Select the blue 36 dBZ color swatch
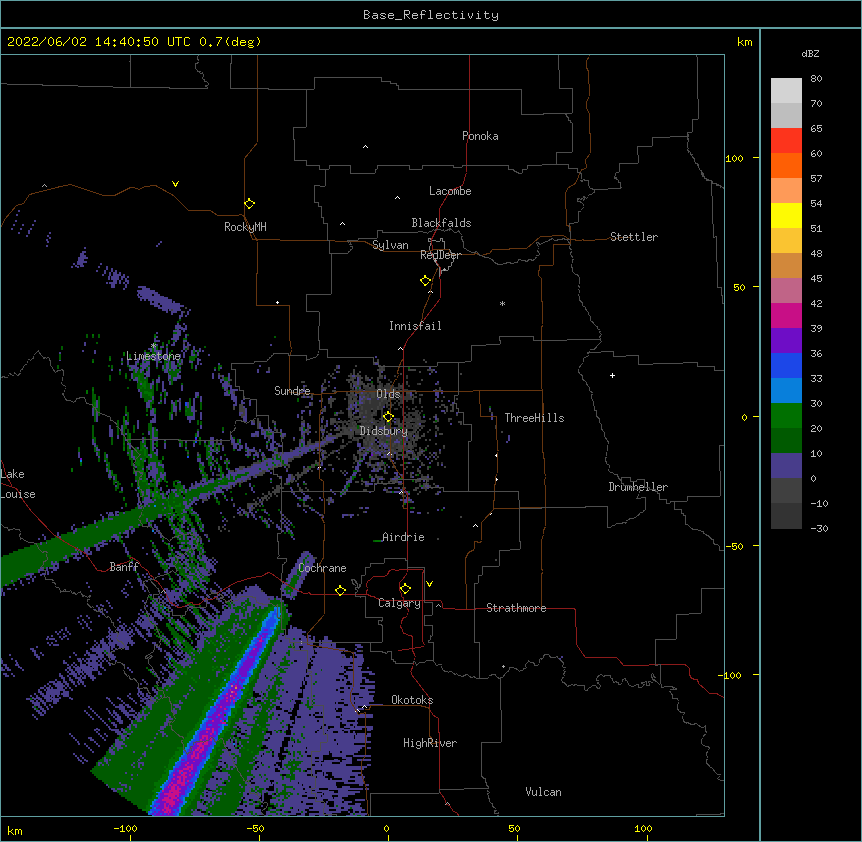Screen dimensions: 862x842 (x=786, y=365)
